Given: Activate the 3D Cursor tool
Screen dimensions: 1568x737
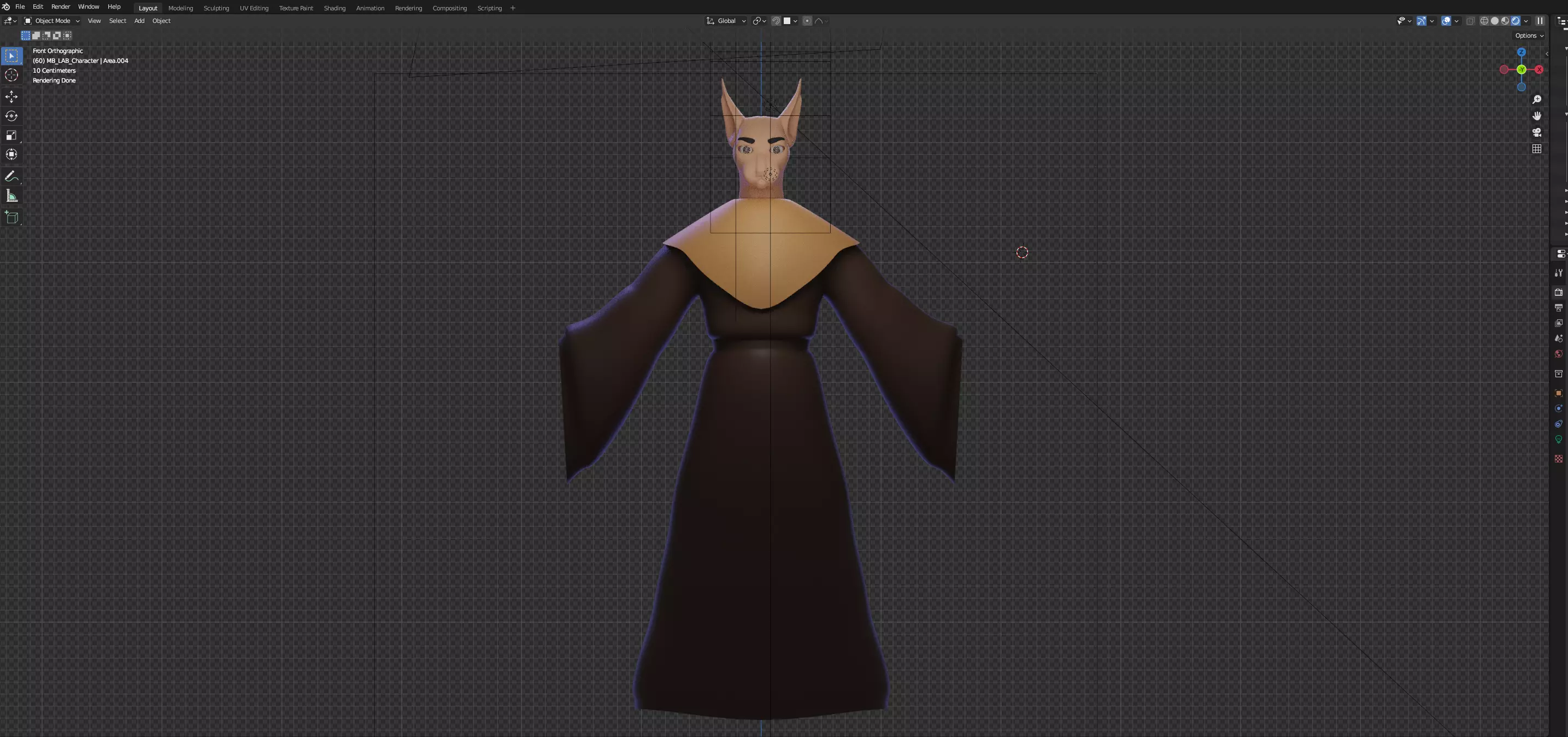Looking at the screenshot, I should (x=11, y=75).
